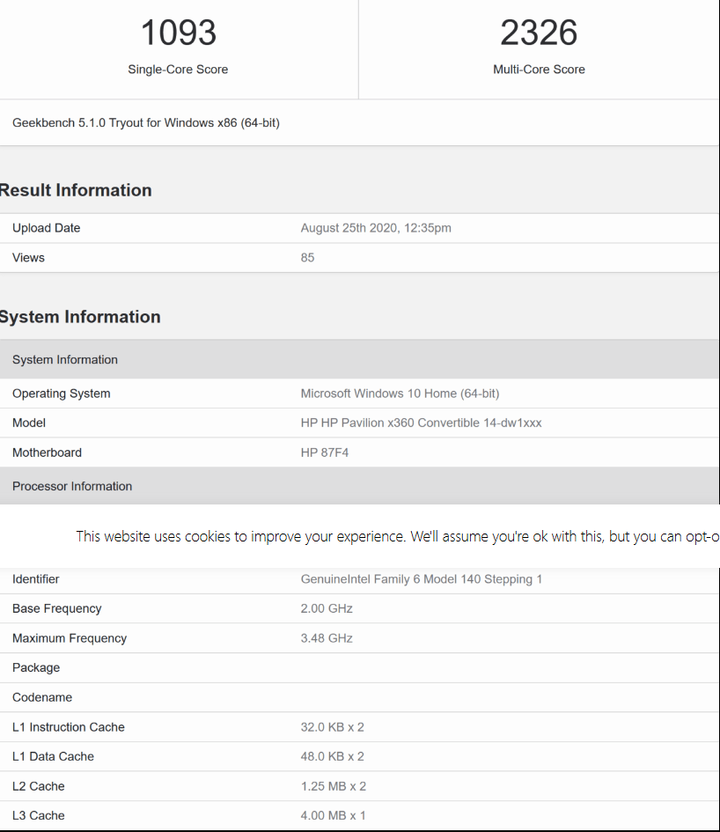
Task: Select the 32.0 KB x 2 cache value
Action: 332,727
